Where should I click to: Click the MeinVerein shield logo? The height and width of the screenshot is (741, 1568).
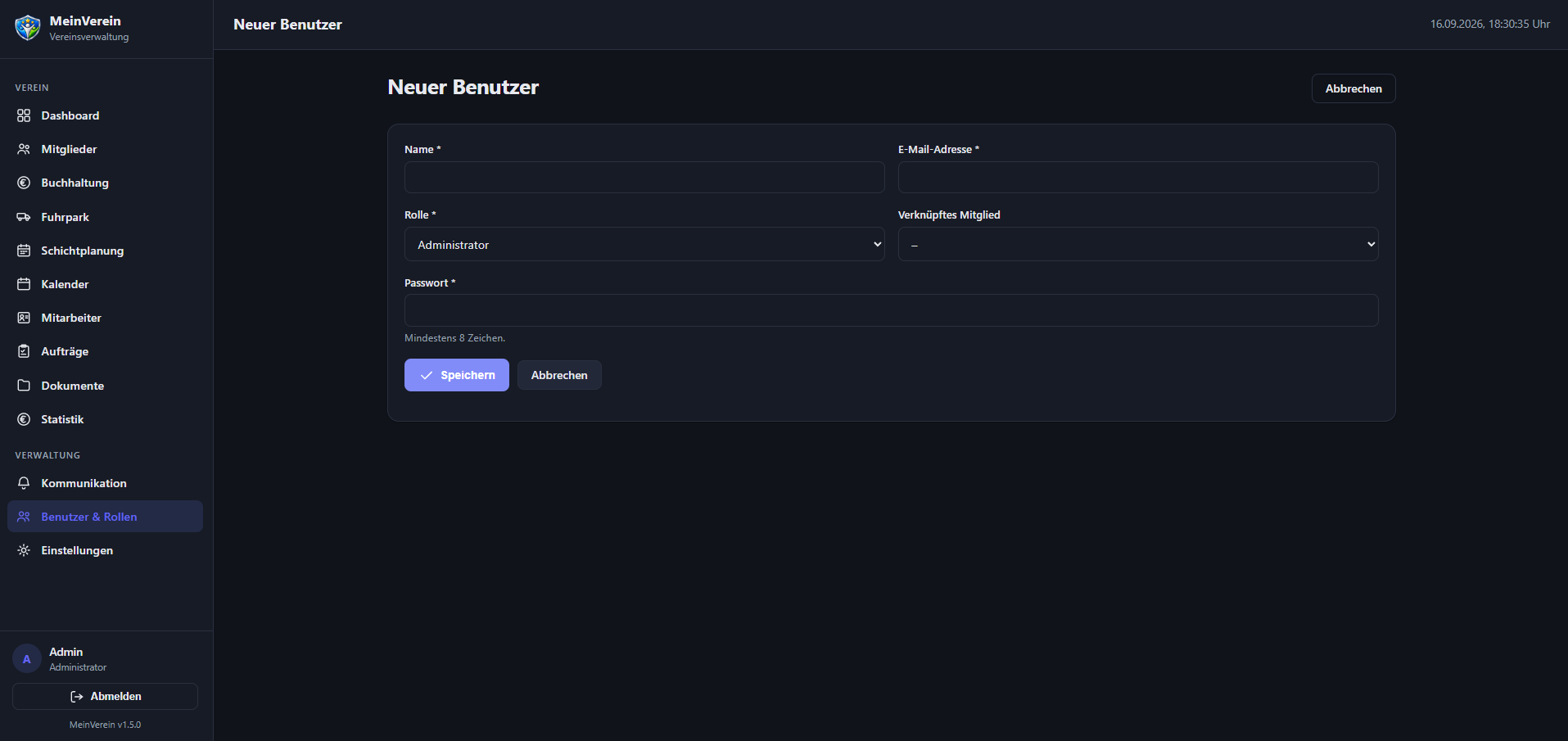pos(28,28)
